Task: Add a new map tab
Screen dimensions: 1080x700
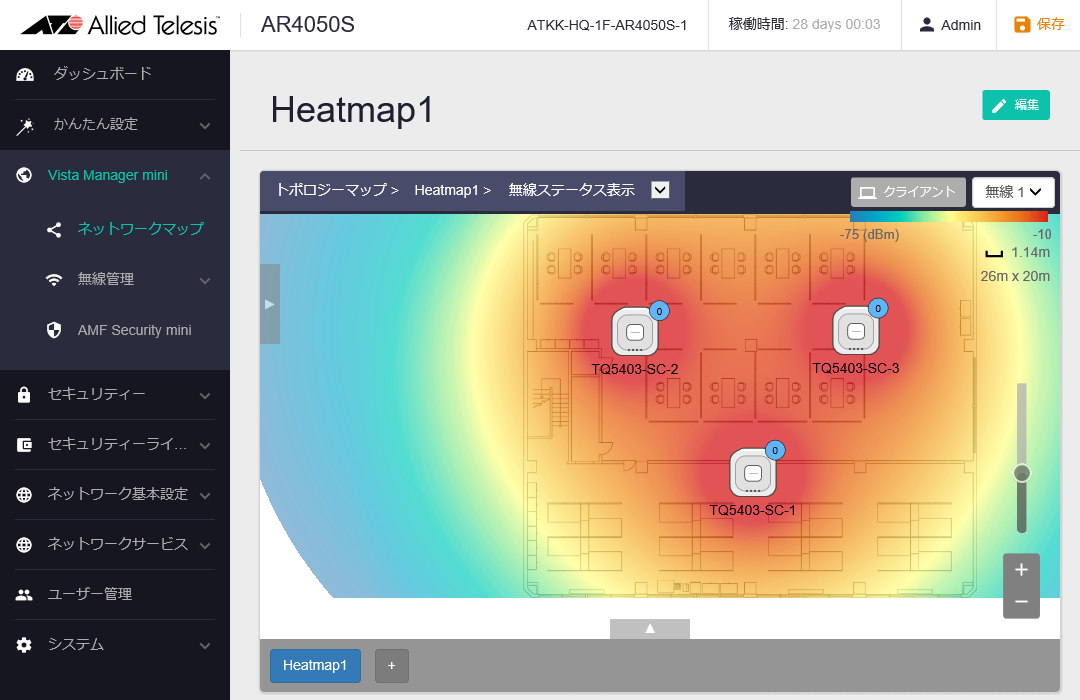Action: click(392, 665)
